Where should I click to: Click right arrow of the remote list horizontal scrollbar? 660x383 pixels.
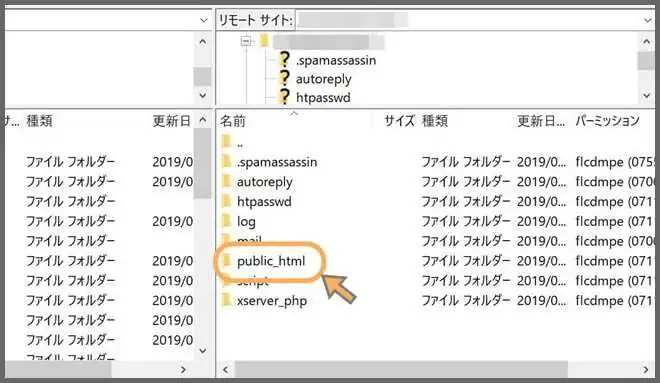[646, 370]
